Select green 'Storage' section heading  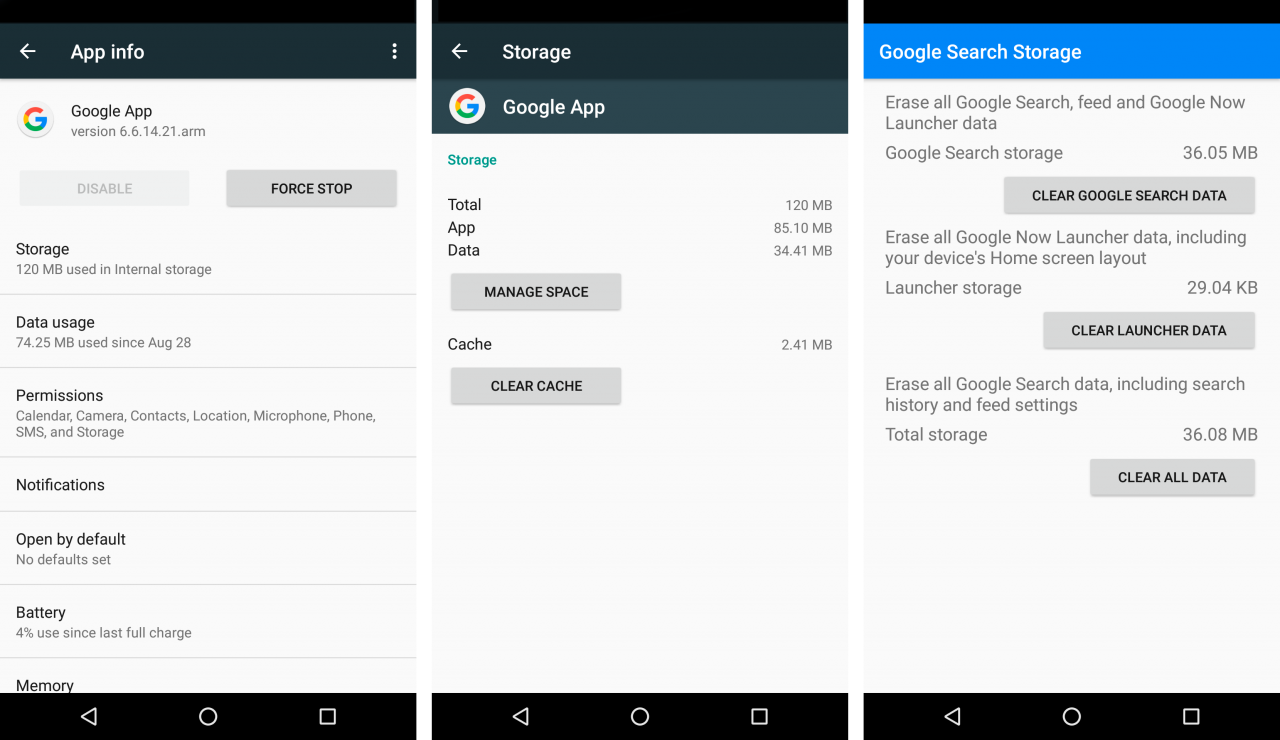[472, 160]
